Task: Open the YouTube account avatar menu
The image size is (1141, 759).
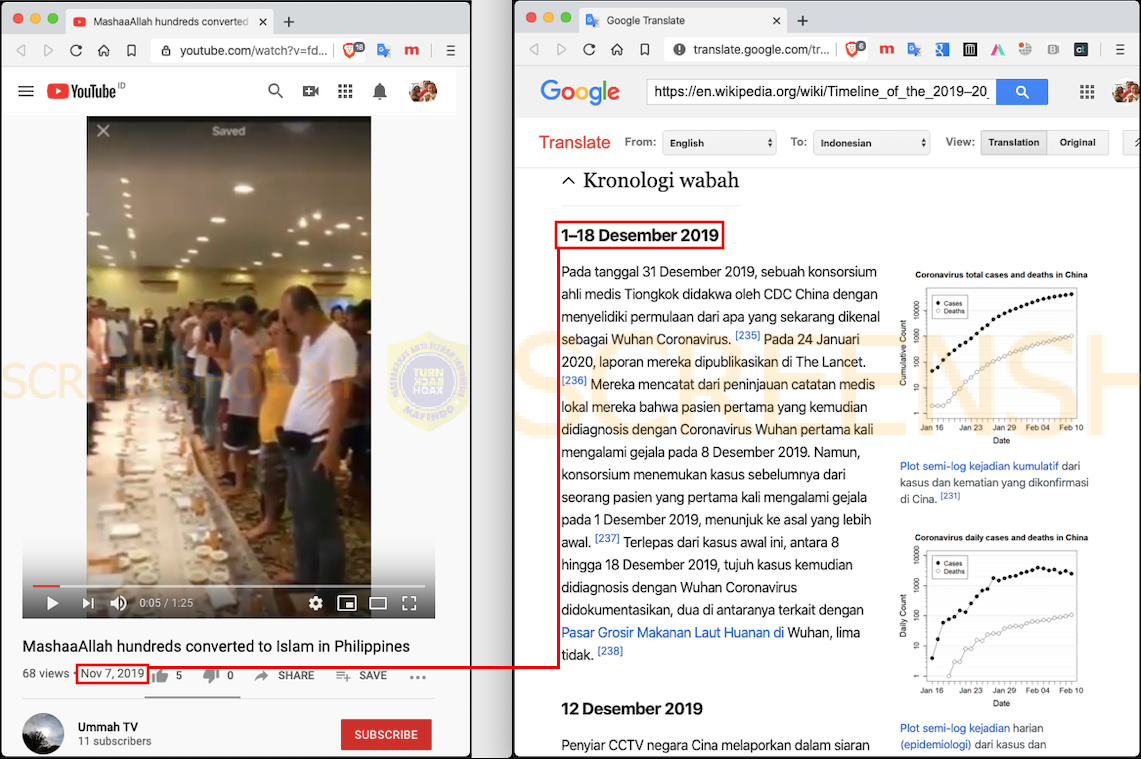Action: tap(424, 91)
